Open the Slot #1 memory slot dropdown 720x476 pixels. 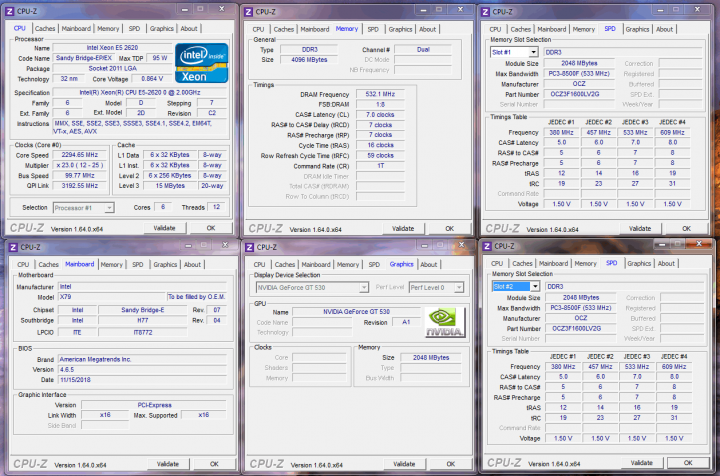[x=533, y=52]
